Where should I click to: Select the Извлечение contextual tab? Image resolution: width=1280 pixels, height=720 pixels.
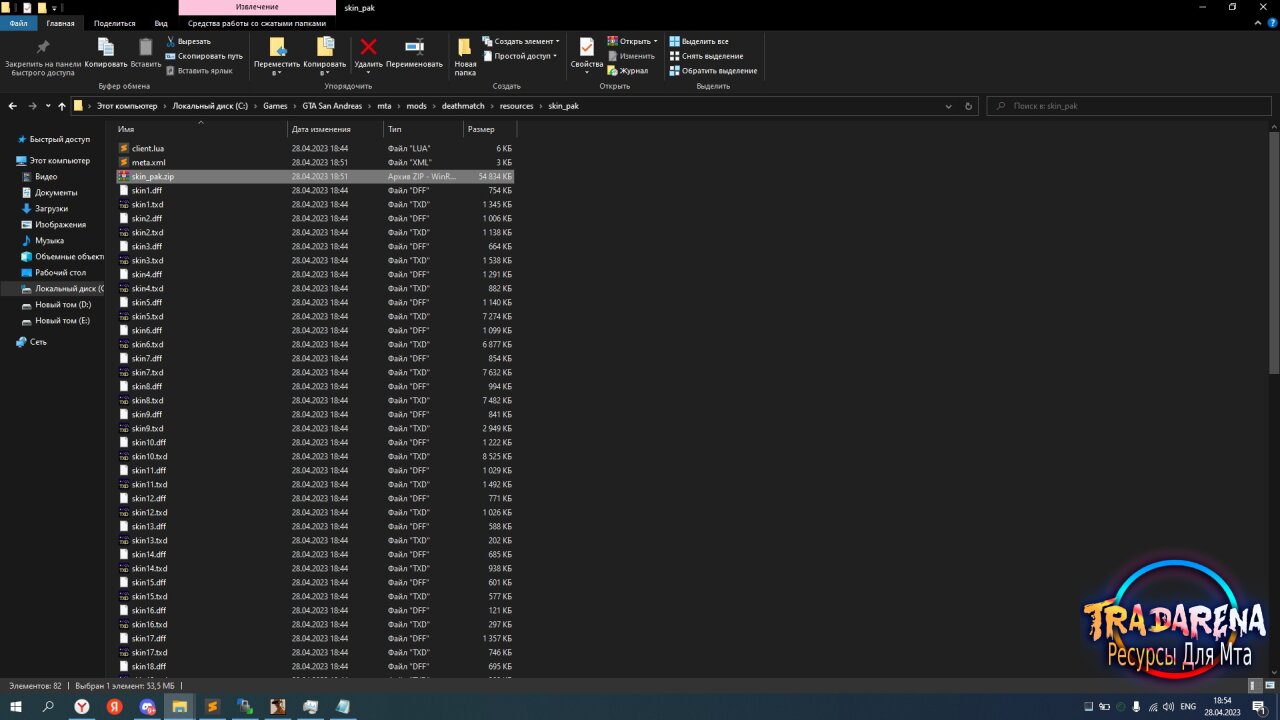[x=257, y=7]
